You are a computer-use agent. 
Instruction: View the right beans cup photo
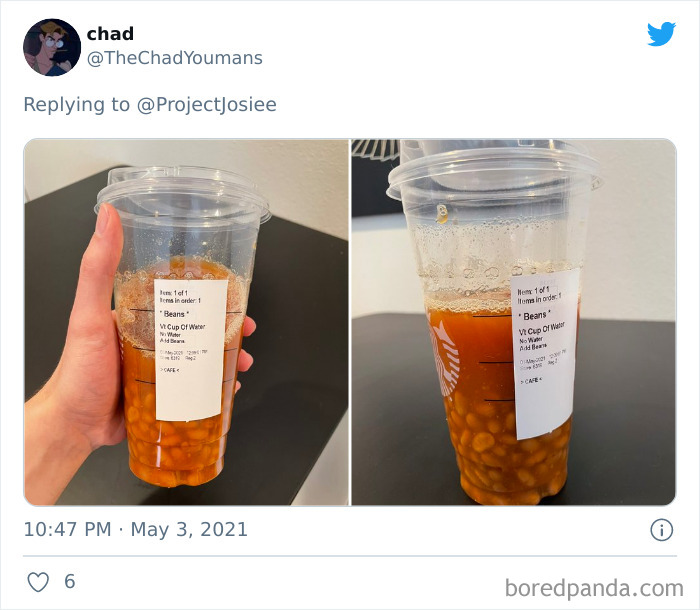point(514,322)
